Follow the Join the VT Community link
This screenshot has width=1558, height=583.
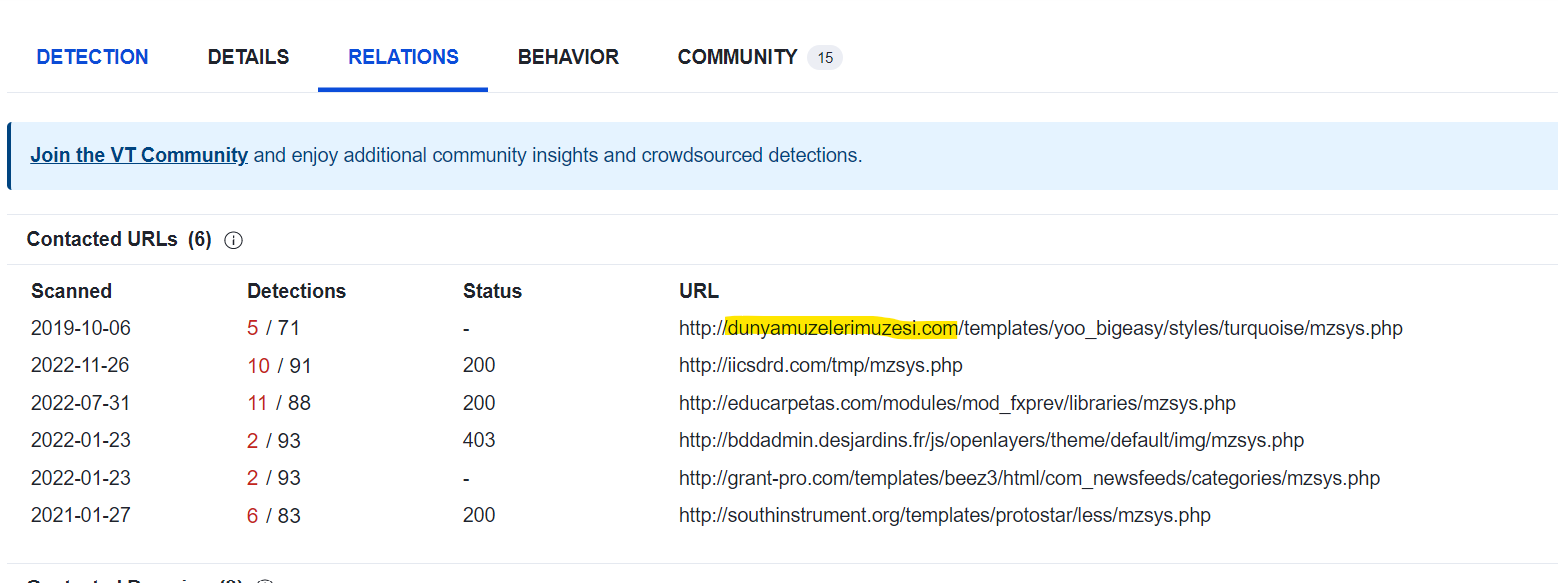(139, 155)
